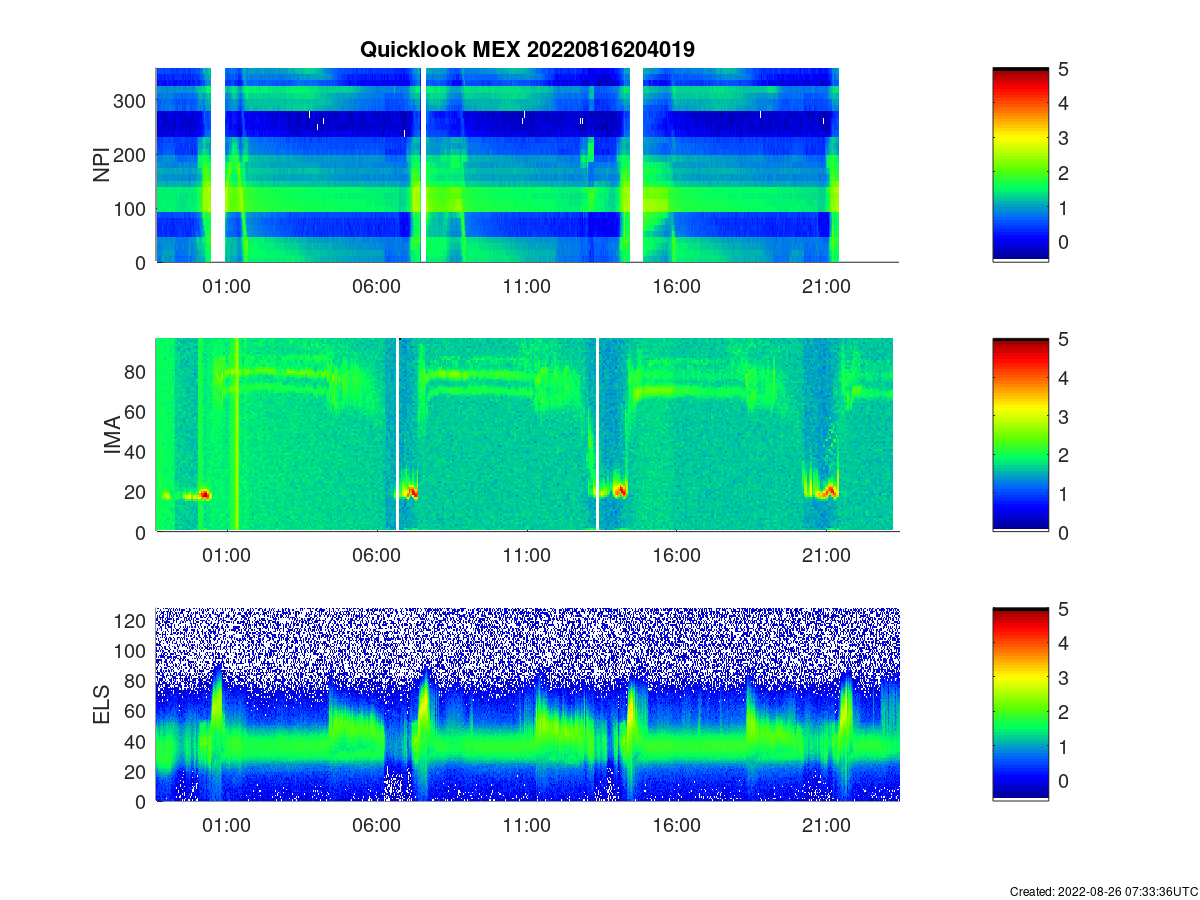Click the NPI axis label
Viewport: 1200px width, 900px height.
coord(101,165)
